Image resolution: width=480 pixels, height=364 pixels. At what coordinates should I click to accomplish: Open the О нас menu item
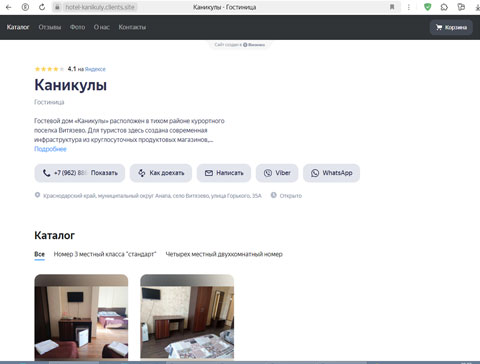tap(102, 27)
